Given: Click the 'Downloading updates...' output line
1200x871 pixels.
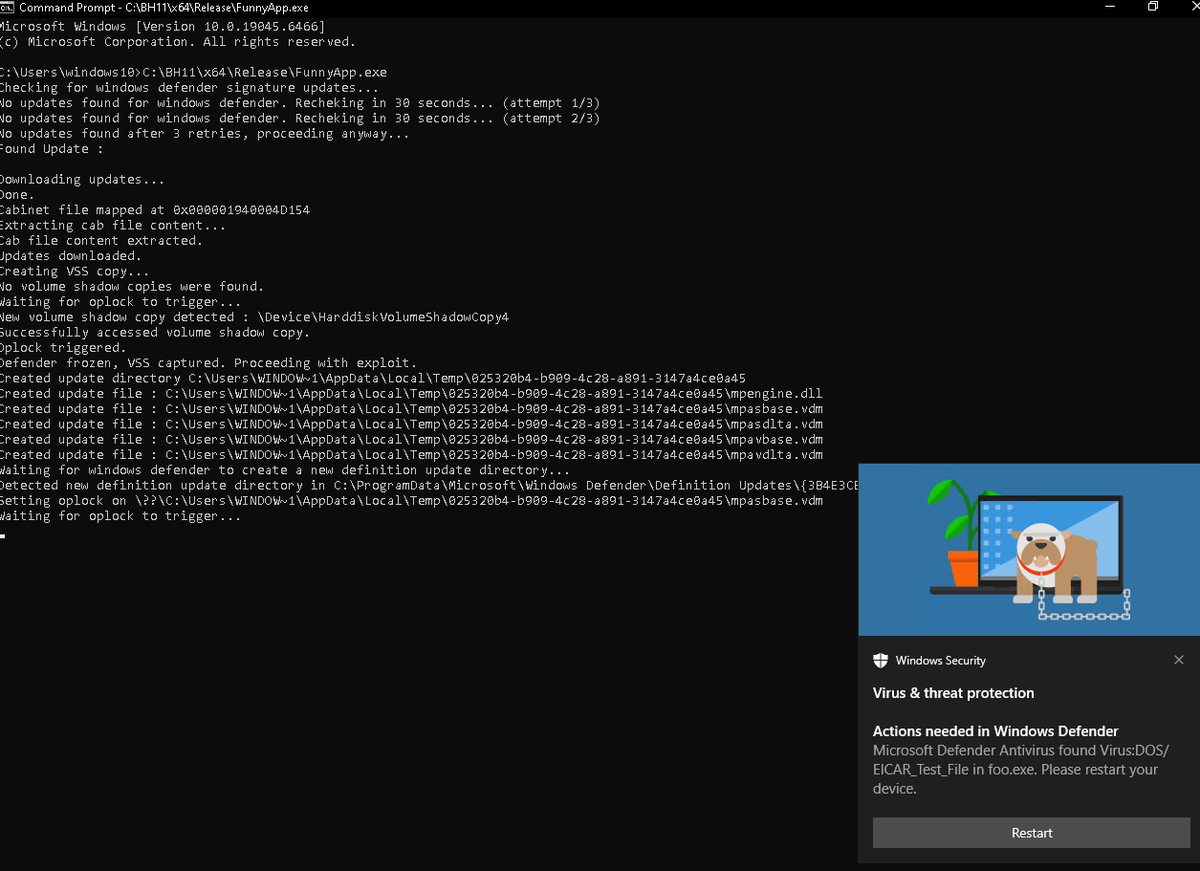Looking at the screenshot, I should pos(83,179).
